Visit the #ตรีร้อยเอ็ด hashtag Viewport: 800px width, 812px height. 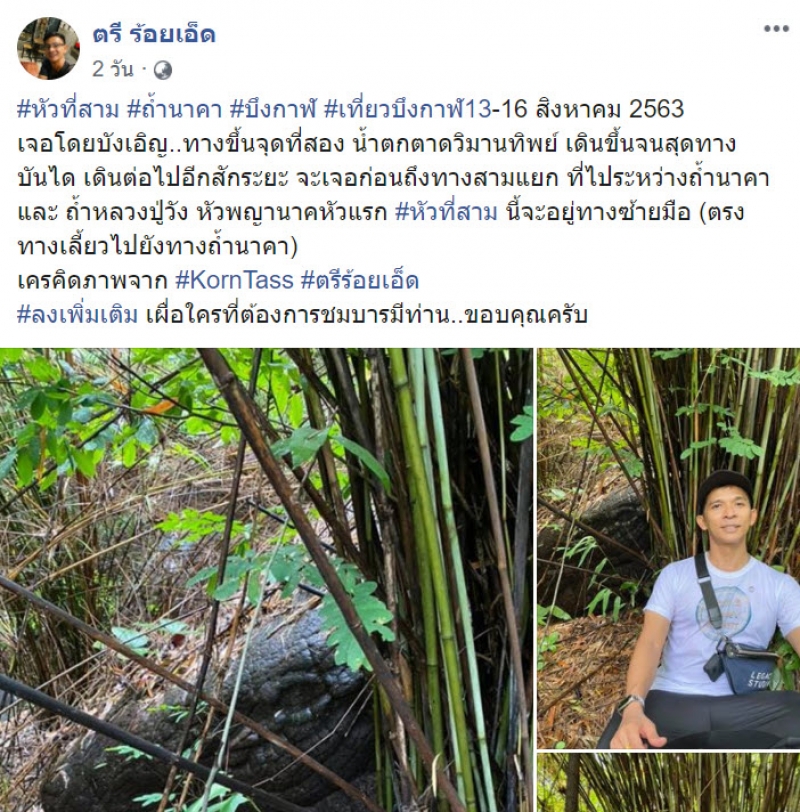click(x=360, y=281)
